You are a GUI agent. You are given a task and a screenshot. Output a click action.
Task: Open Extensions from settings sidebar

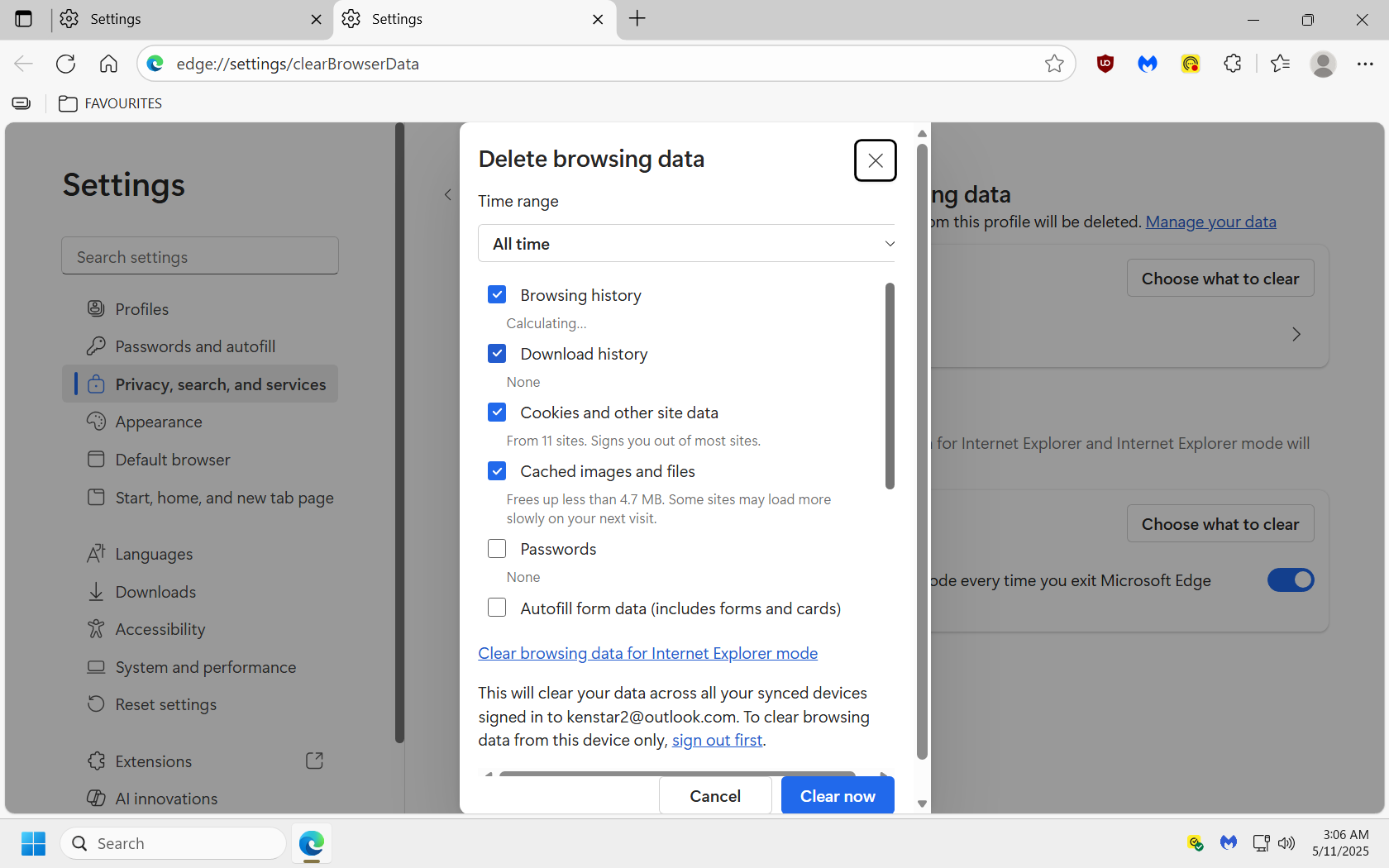click(200, 761)
